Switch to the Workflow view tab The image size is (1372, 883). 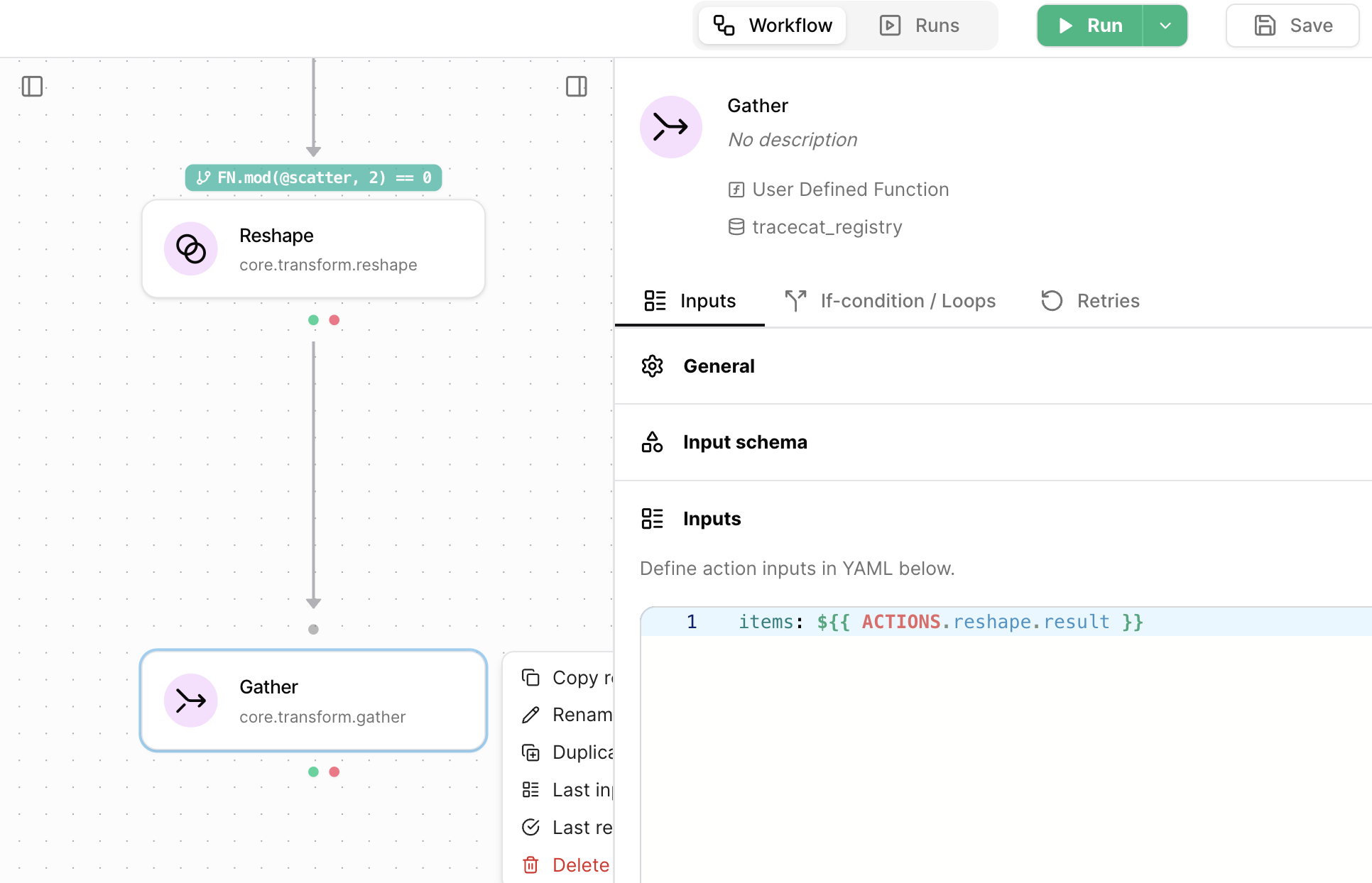pos(772,26)
